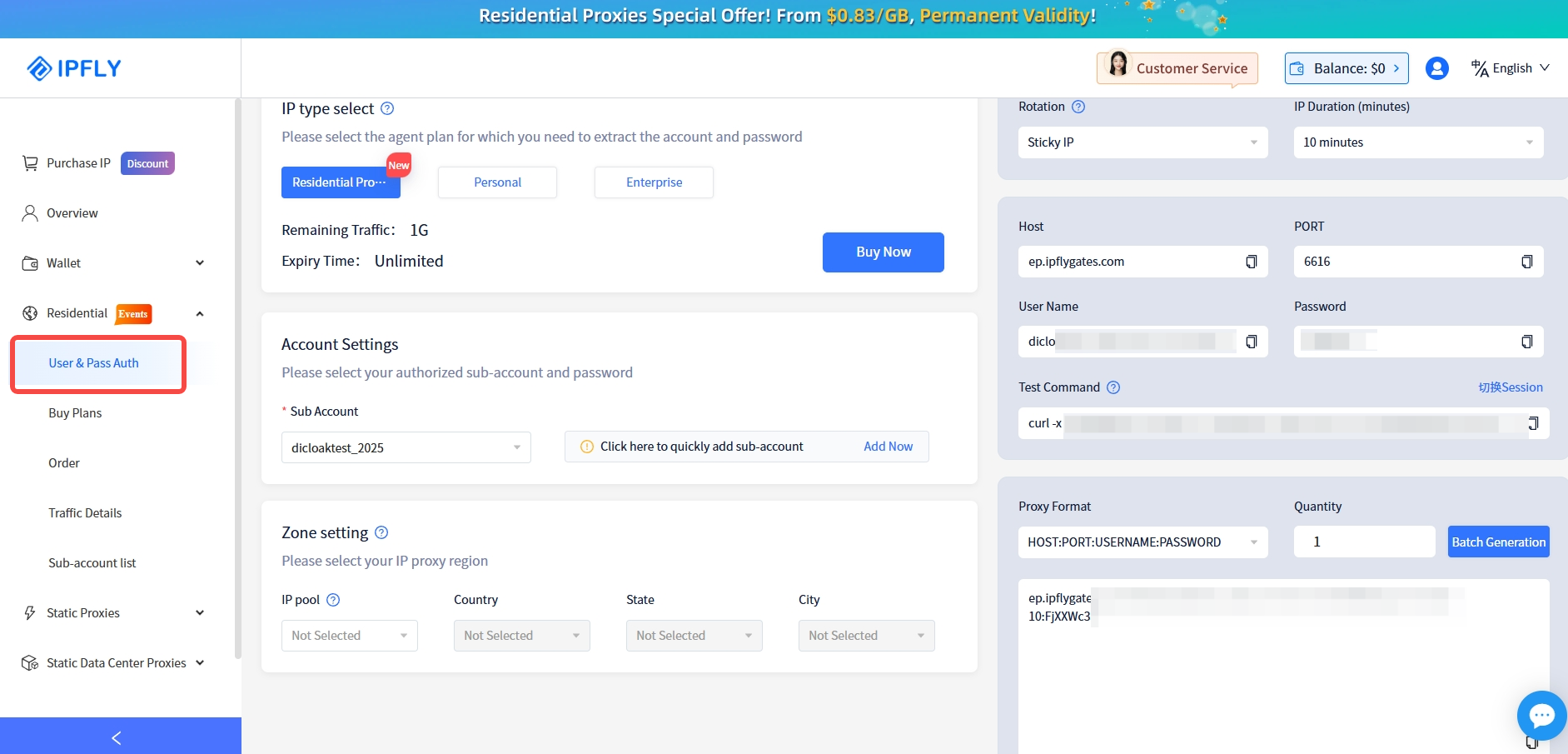Click the balance wallet icon
Viewport: 1568px width, 754px height.
point(1297,68)
